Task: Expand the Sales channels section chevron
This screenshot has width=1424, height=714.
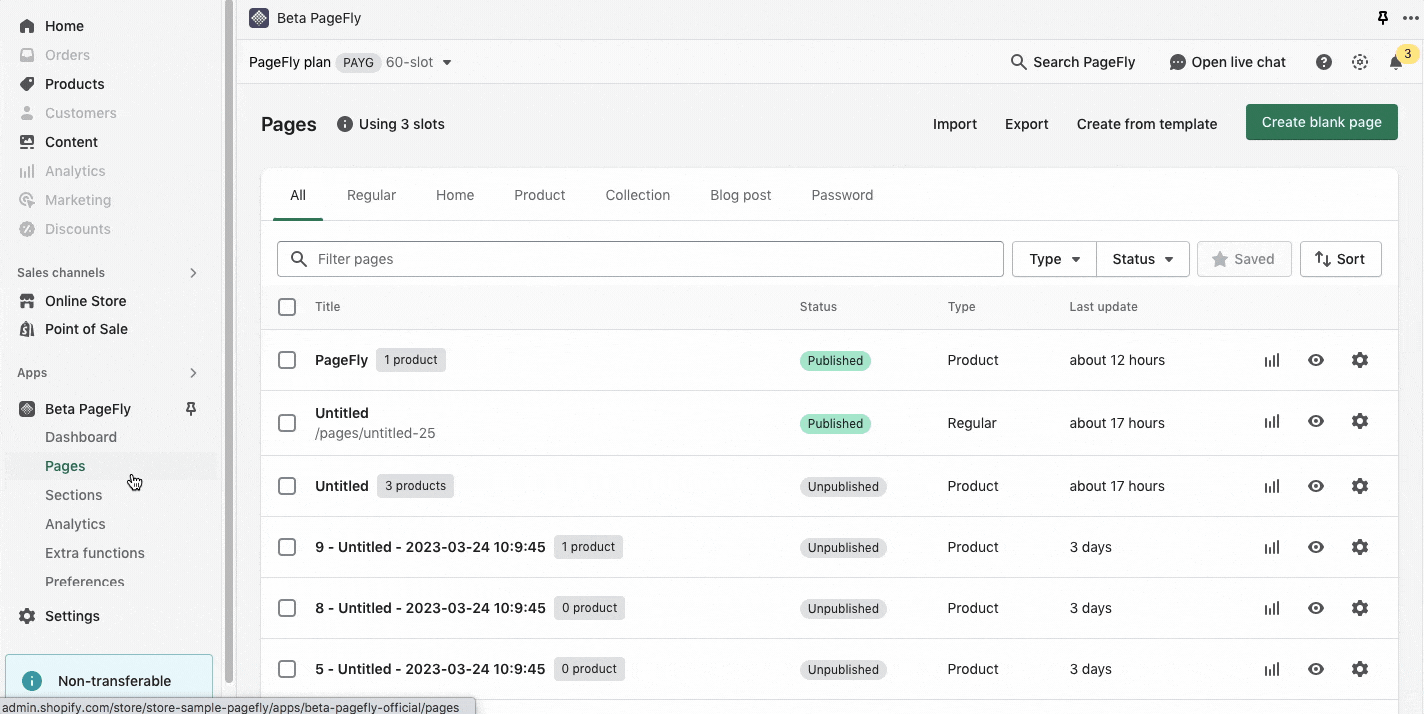Action: click(193, 273)
